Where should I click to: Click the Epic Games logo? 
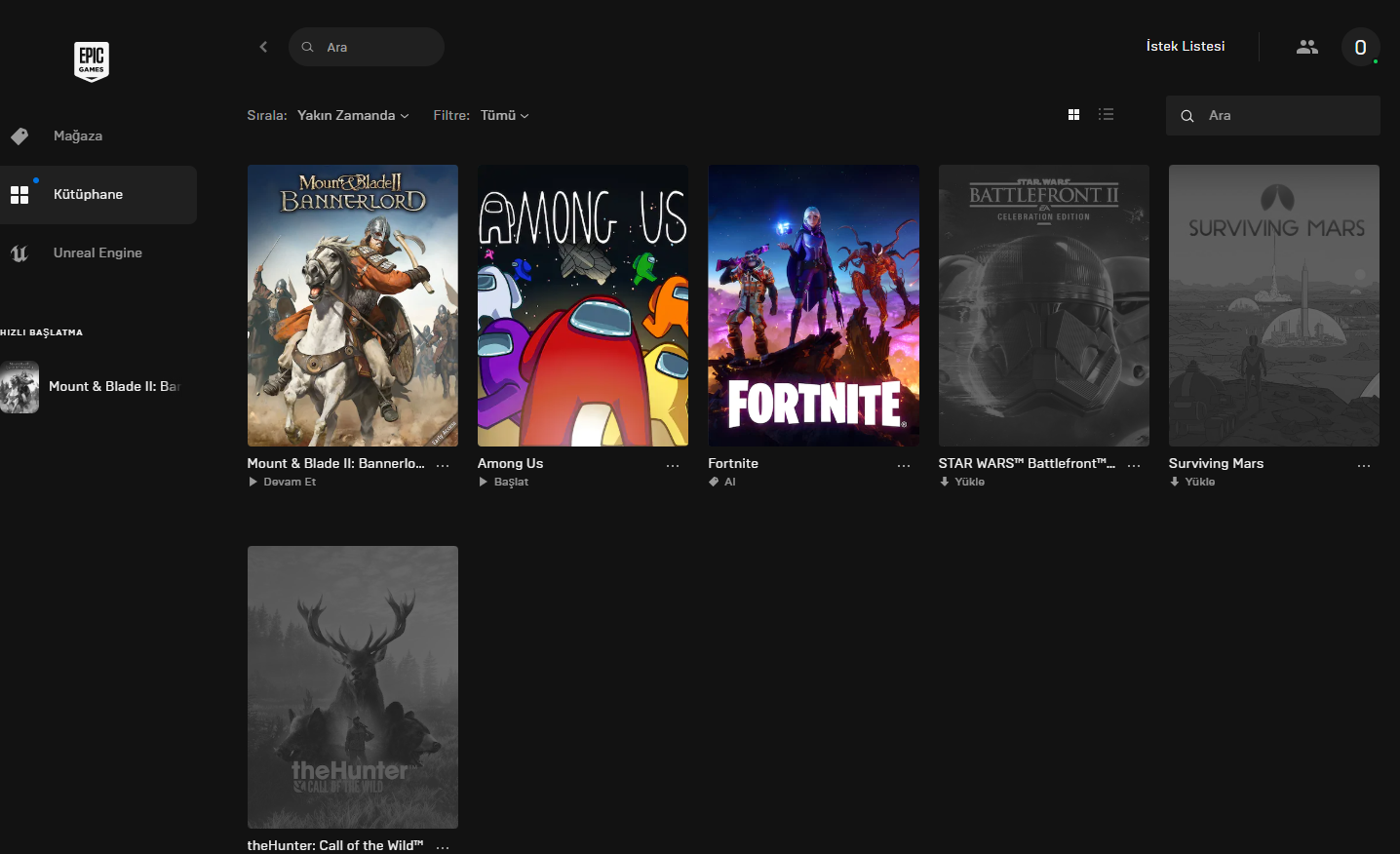(x=92, y=61)
